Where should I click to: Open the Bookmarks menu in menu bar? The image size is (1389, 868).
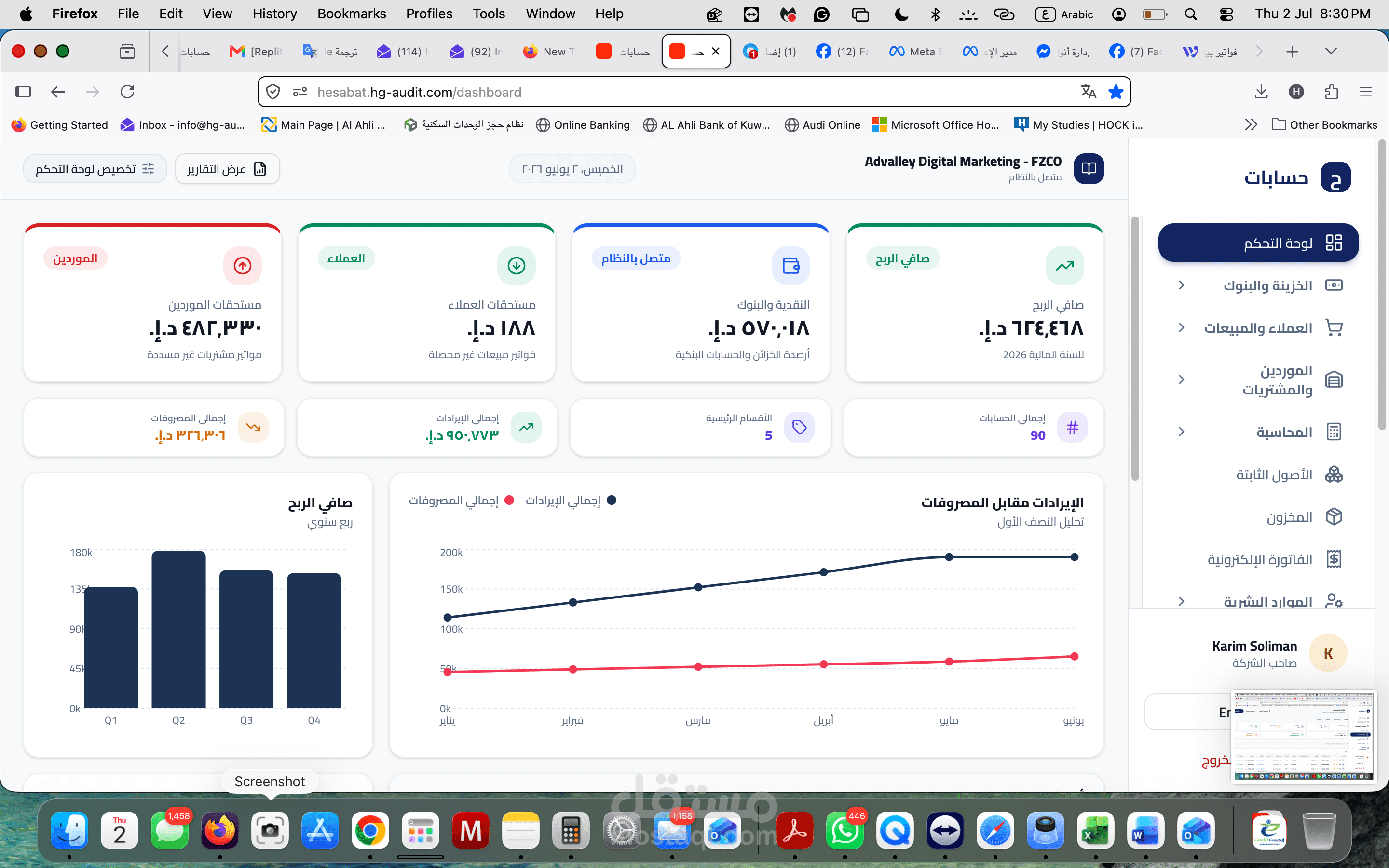[351, 14]
